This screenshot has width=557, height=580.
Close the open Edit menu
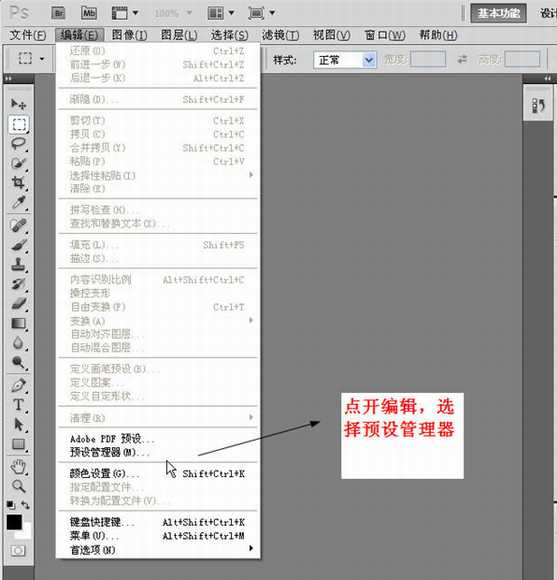point(79,35)
